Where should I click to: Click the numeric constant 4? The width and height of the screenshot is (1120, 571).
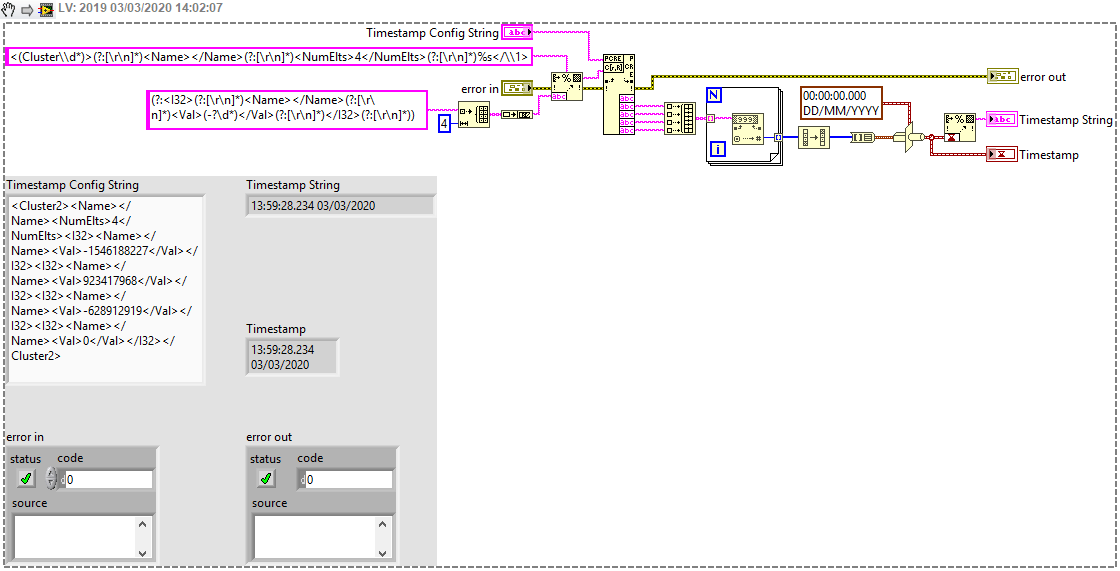coord(444,123)
